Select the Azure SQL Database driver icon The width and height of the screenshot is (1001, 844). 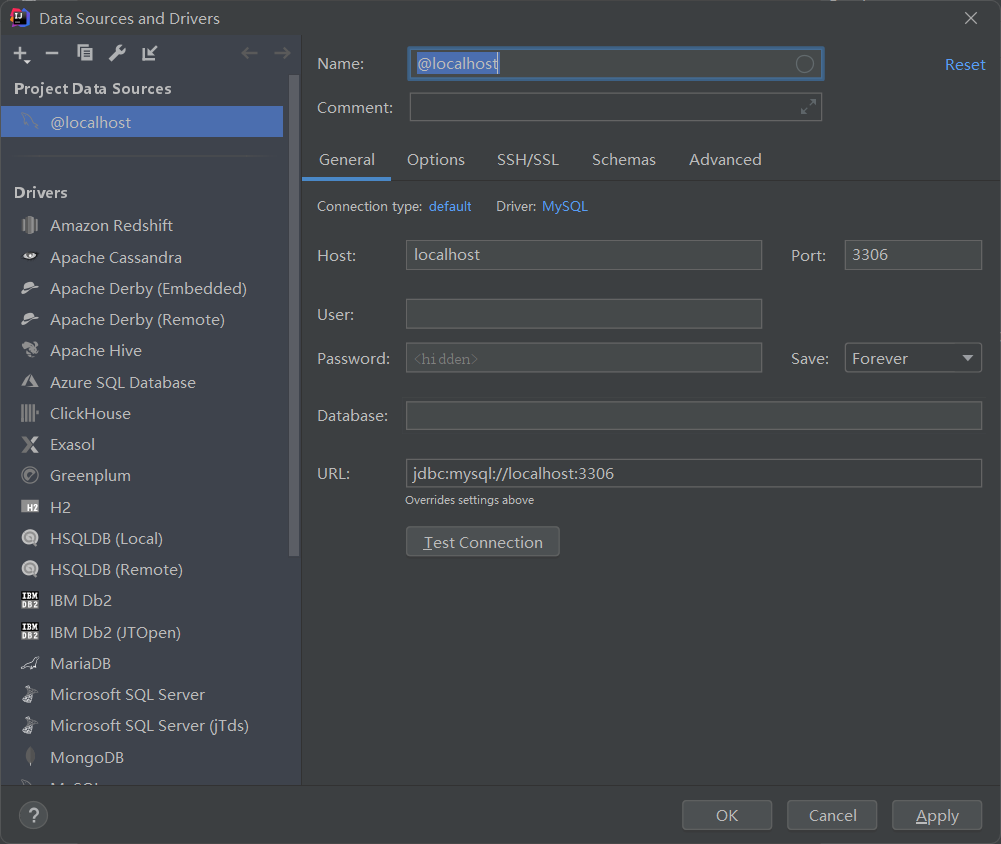29,382
